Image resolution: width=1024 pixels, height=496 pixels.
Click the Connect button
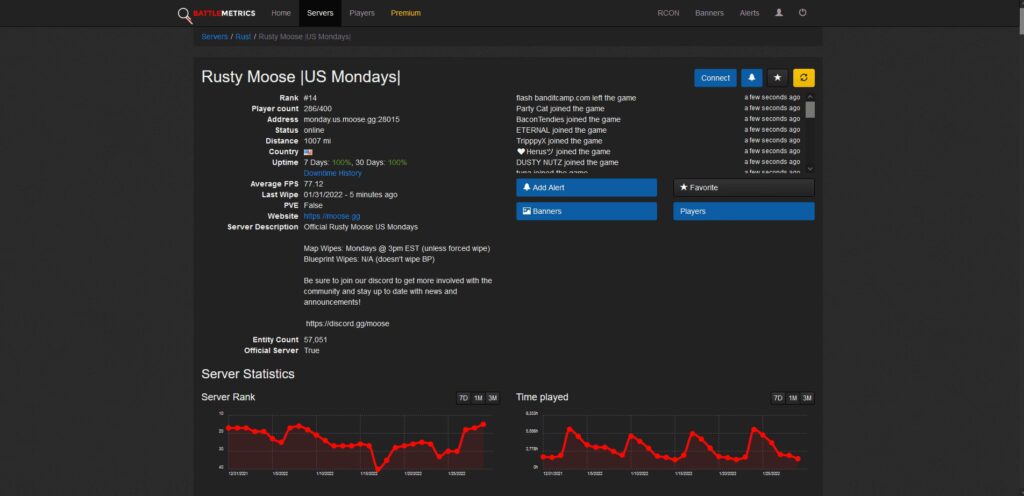click(715, 78)
